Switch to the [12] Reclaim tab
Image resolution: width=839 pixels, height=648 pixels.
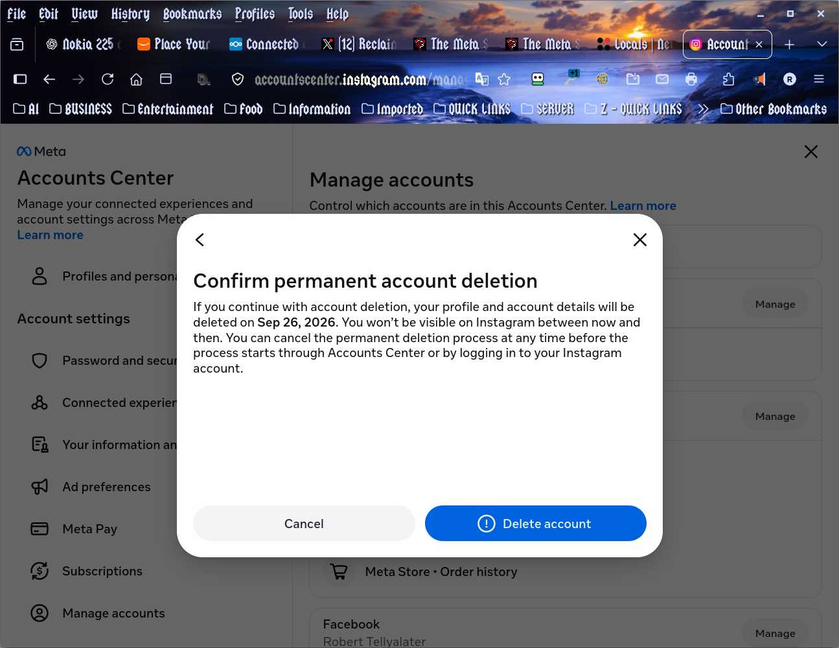pos(359,44)
